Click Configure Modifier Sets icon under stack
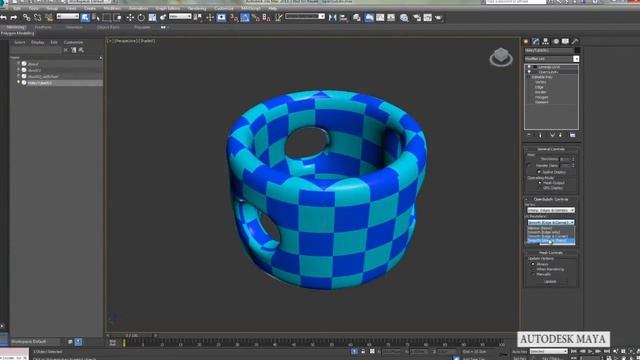This screenshot has width=640, height=360. [x=572, y=135]
